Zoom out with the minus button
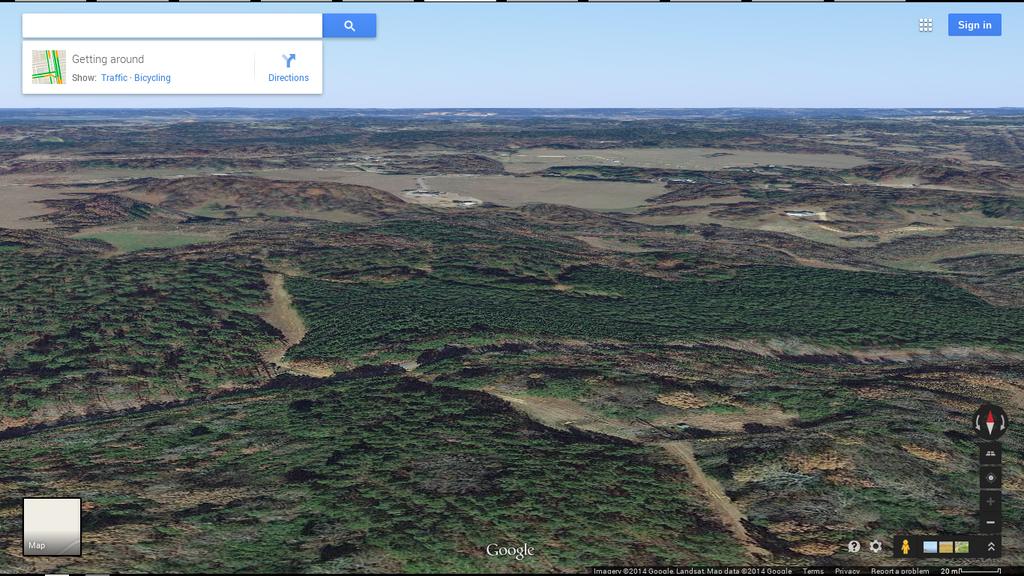This screenshot has height=576, width=1024. 990,522
